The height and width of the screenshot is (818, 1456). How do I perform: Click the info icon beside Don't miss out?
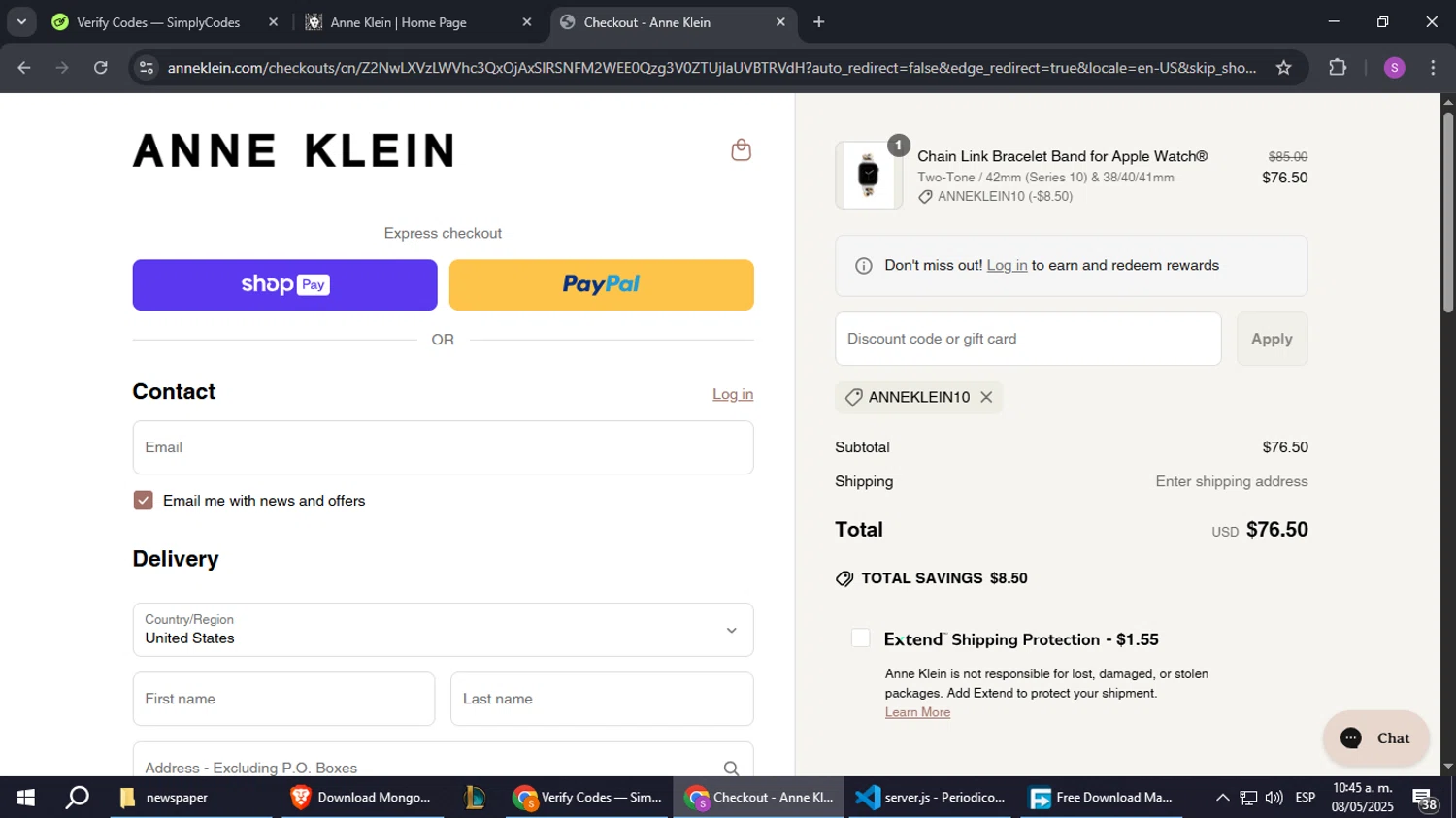tap(863, 266)
